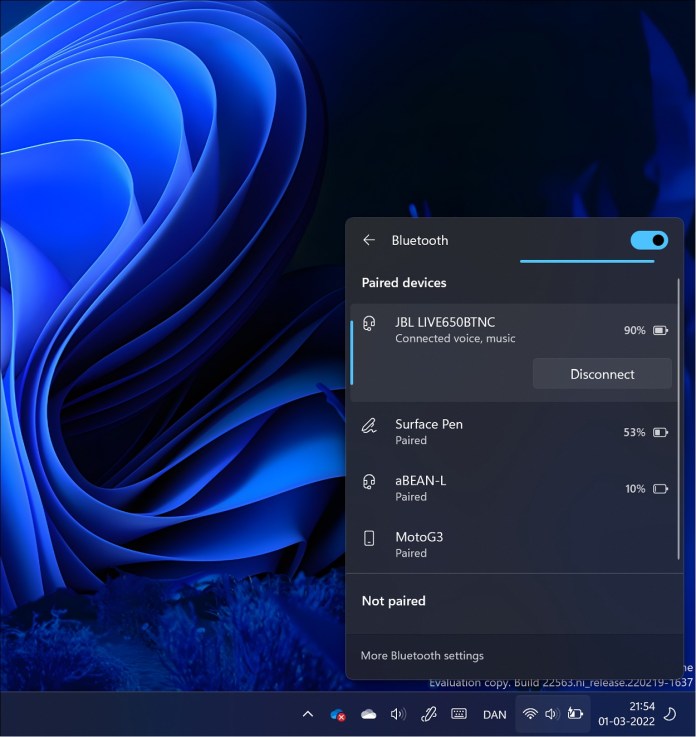Click the pen menu icon in taskbar

(x=429, y=714)
